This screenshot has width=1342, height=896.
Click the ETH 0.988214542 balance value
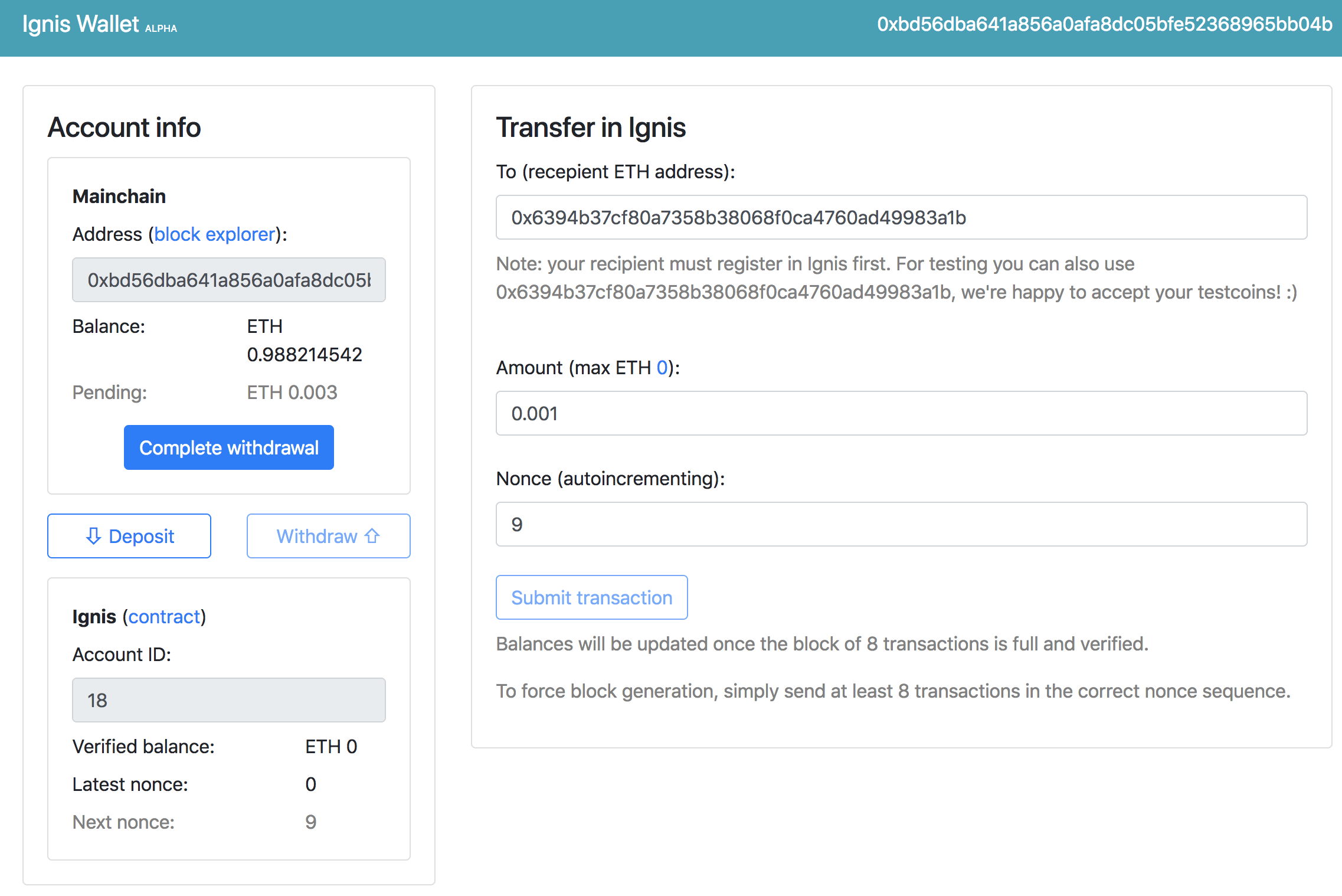tap(305, 341)
